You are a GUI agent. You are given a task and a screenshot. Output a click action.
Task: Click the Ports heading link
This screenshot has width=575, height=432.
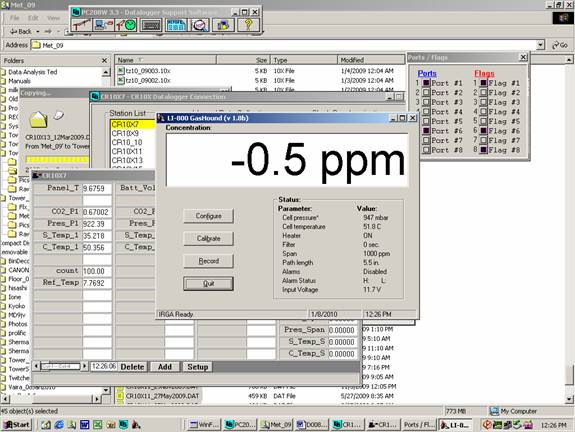click(x=427, y=73)
